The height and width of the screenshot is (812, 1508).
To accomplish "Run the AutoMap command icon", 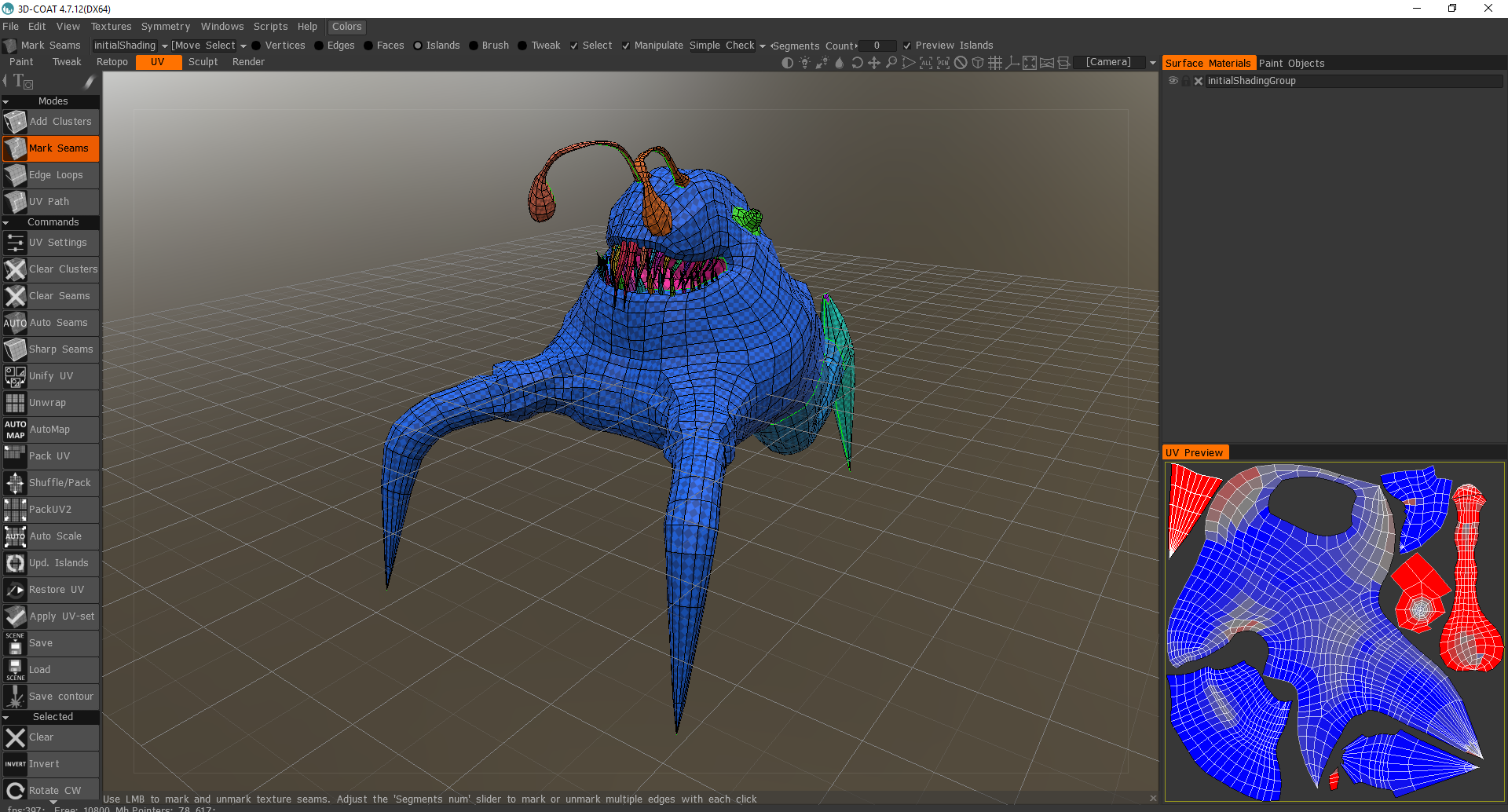I will pos(15,430).
